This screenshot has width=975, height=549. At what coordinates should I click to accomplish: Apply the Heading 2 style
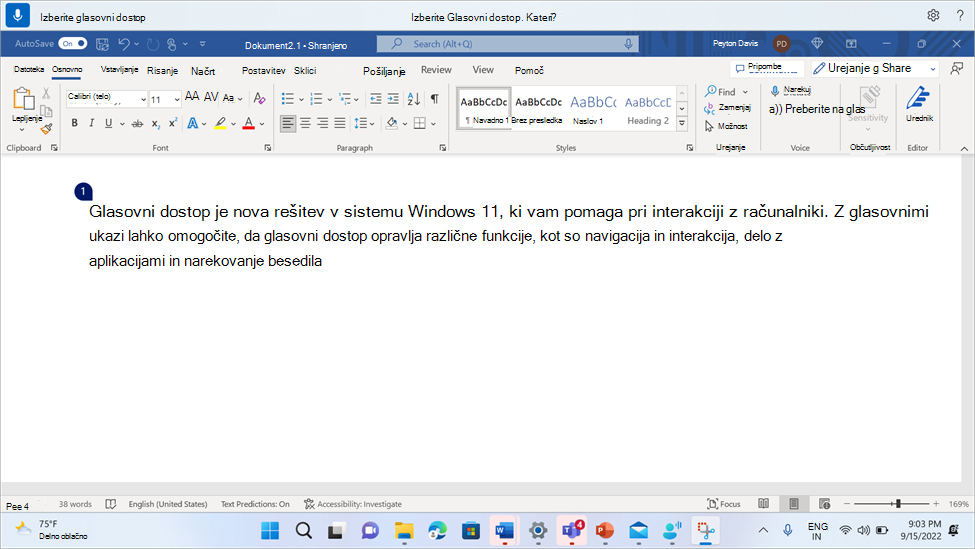click(648, 108)
